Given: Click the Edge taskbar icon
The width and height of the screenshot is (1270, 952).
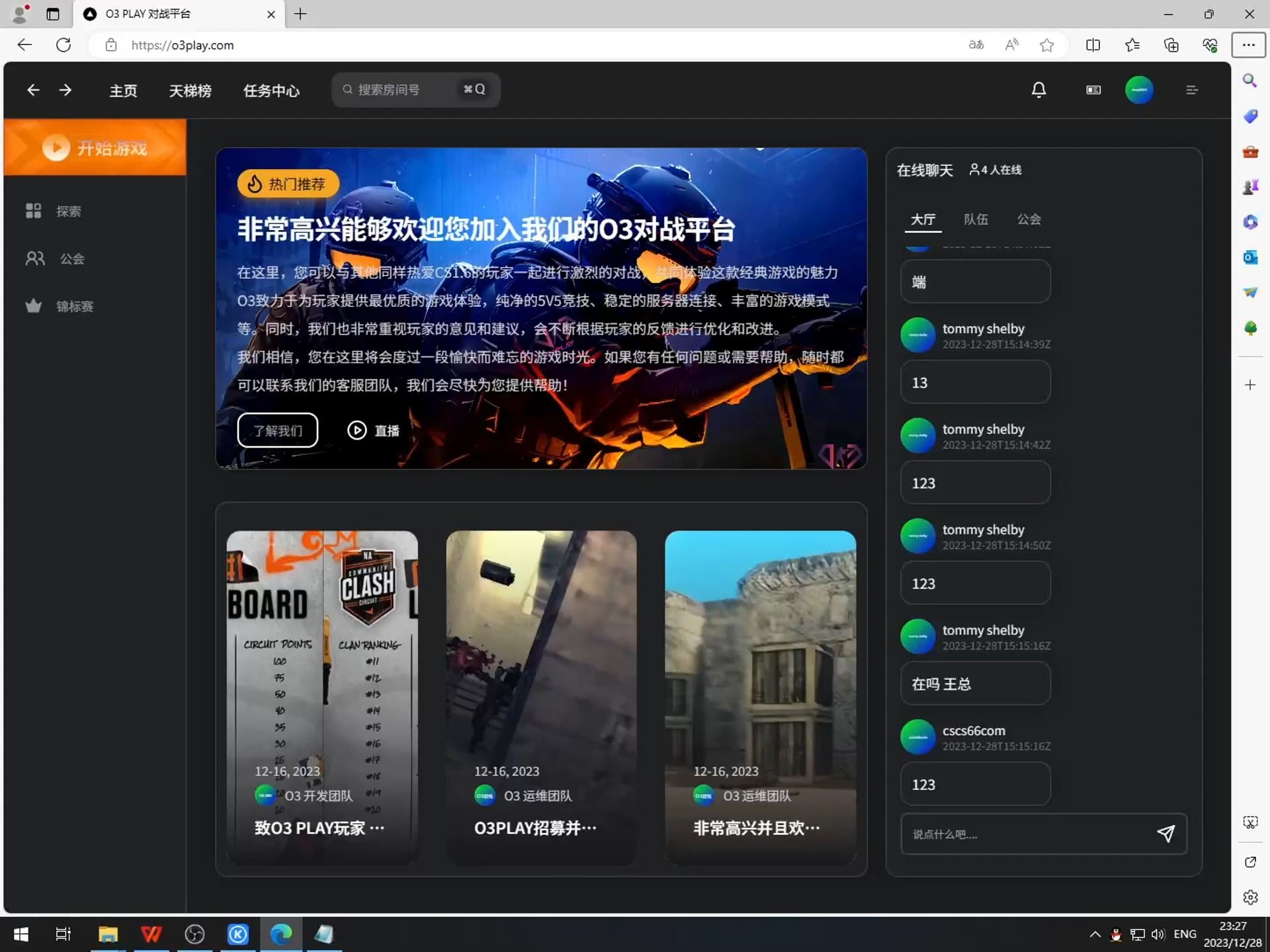Looking at the screenshot, I should click(281, 934).
